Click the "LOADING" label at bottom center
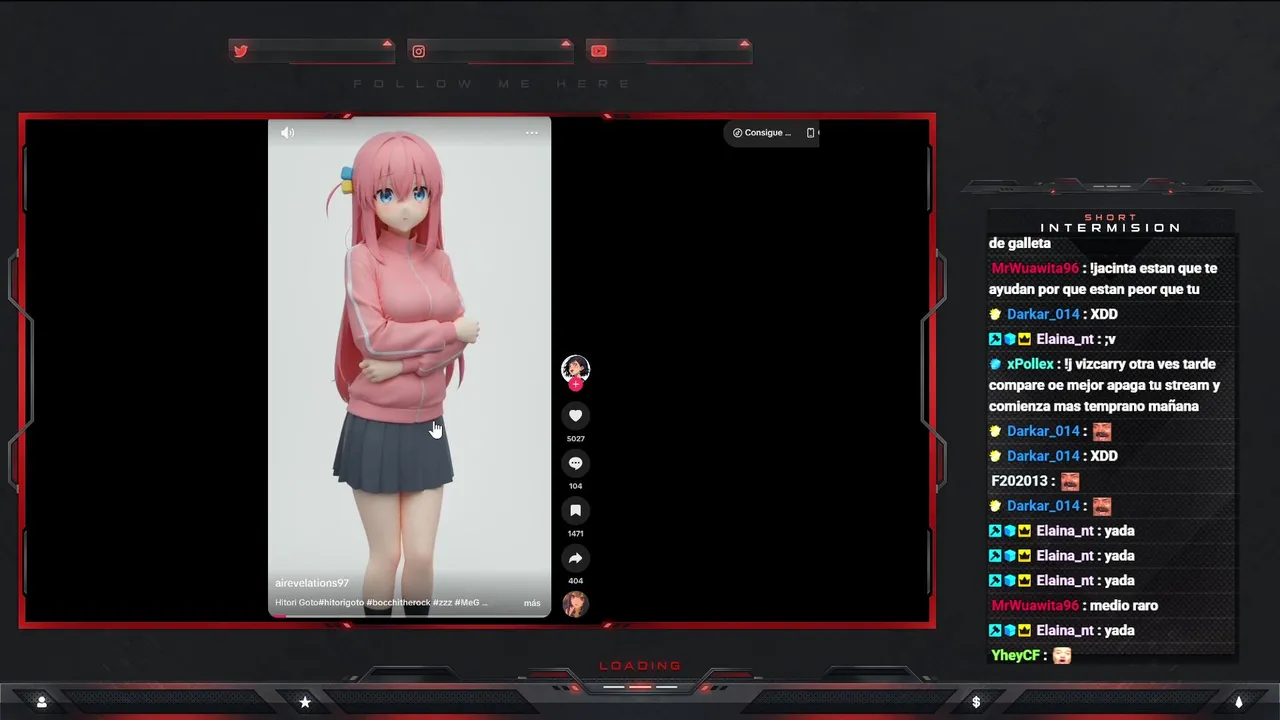This screenshot has height=720, width=1280. point(640,666)
